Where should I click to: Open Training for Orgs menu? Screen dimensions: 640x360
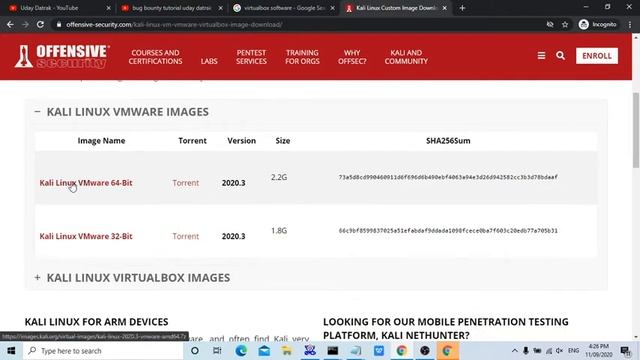click(302, 57)
